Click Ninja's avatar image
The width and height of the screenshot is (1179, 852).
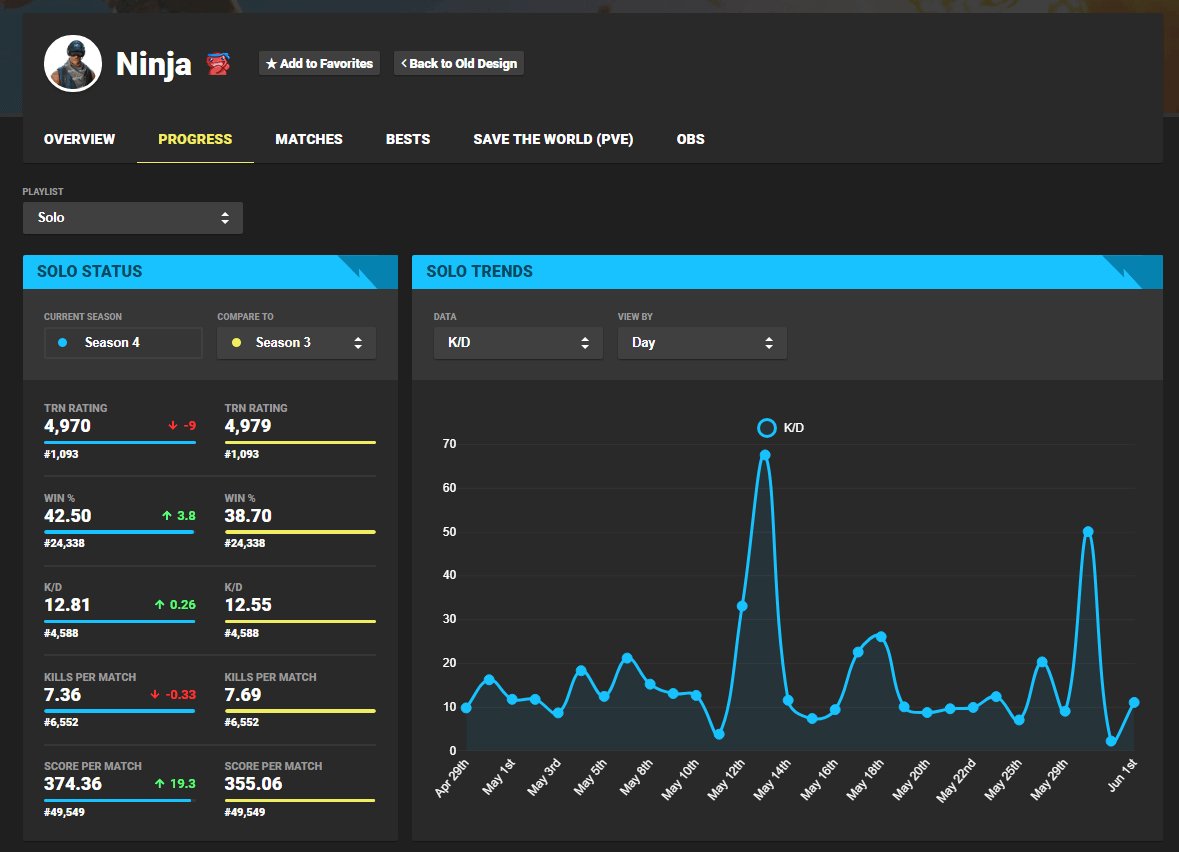tap(72, 63)
